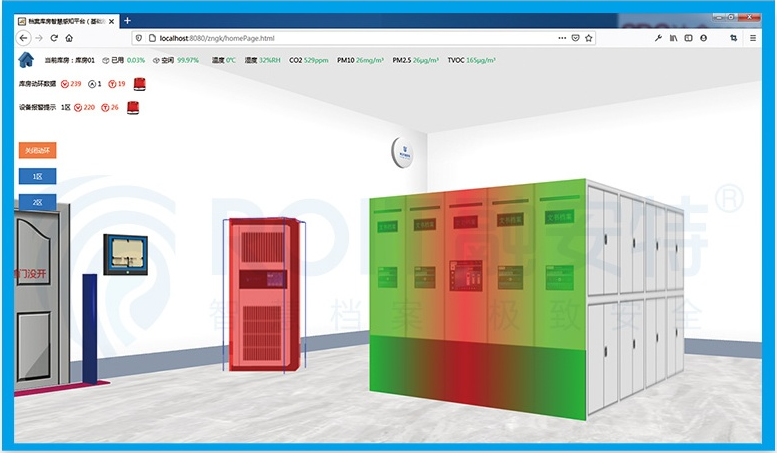
Task: Click the wall-mounted monitor panel
Action: point(126,254)
